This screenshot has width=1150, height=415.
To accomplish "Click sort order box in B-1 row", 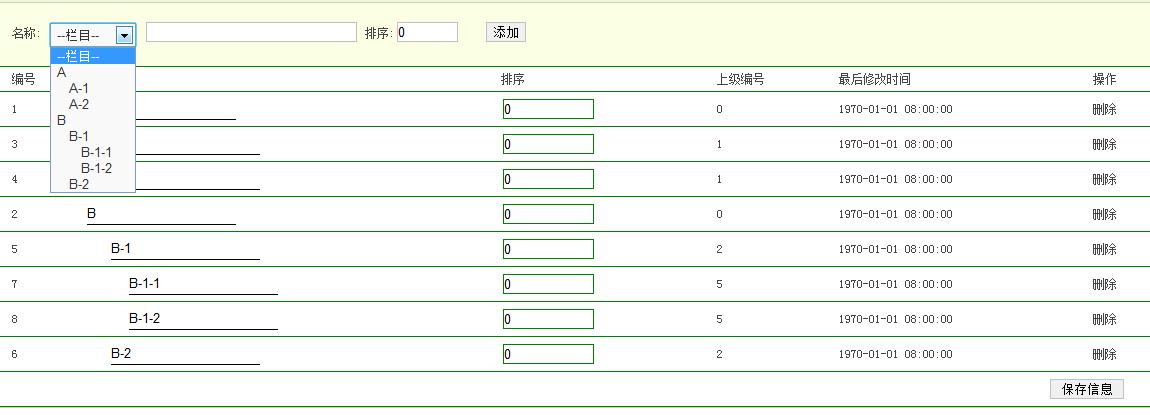I will tap(548, 249).
